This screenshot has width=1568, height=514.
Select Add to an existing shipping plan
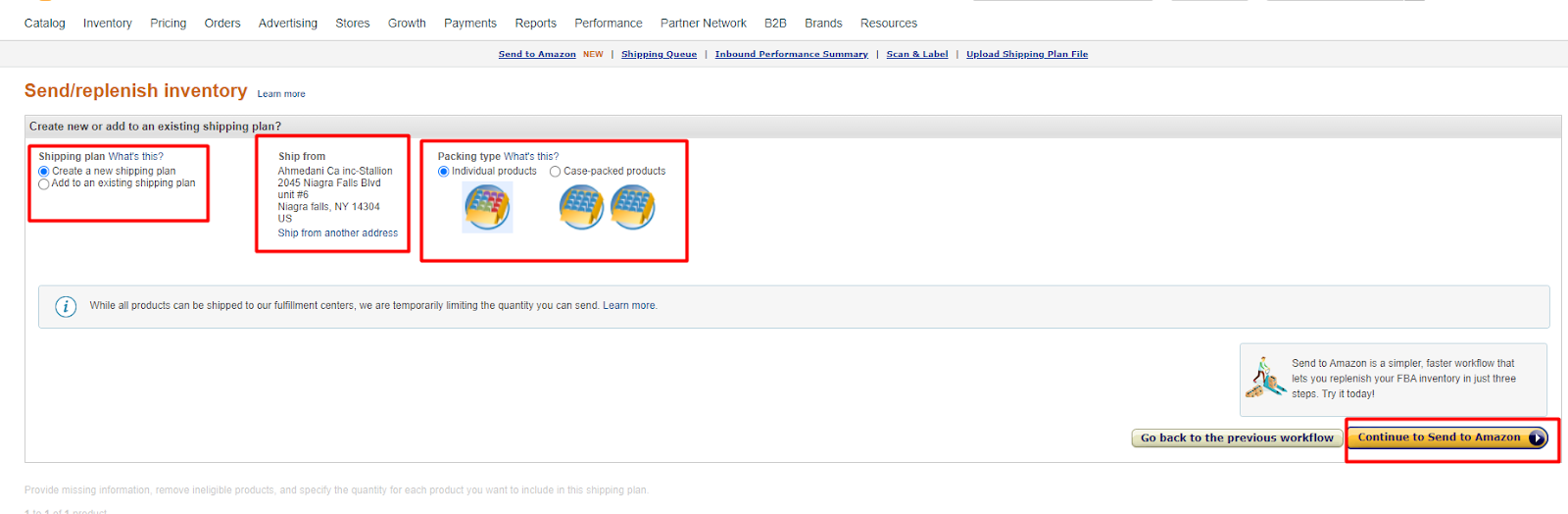(x=44, y=183)
